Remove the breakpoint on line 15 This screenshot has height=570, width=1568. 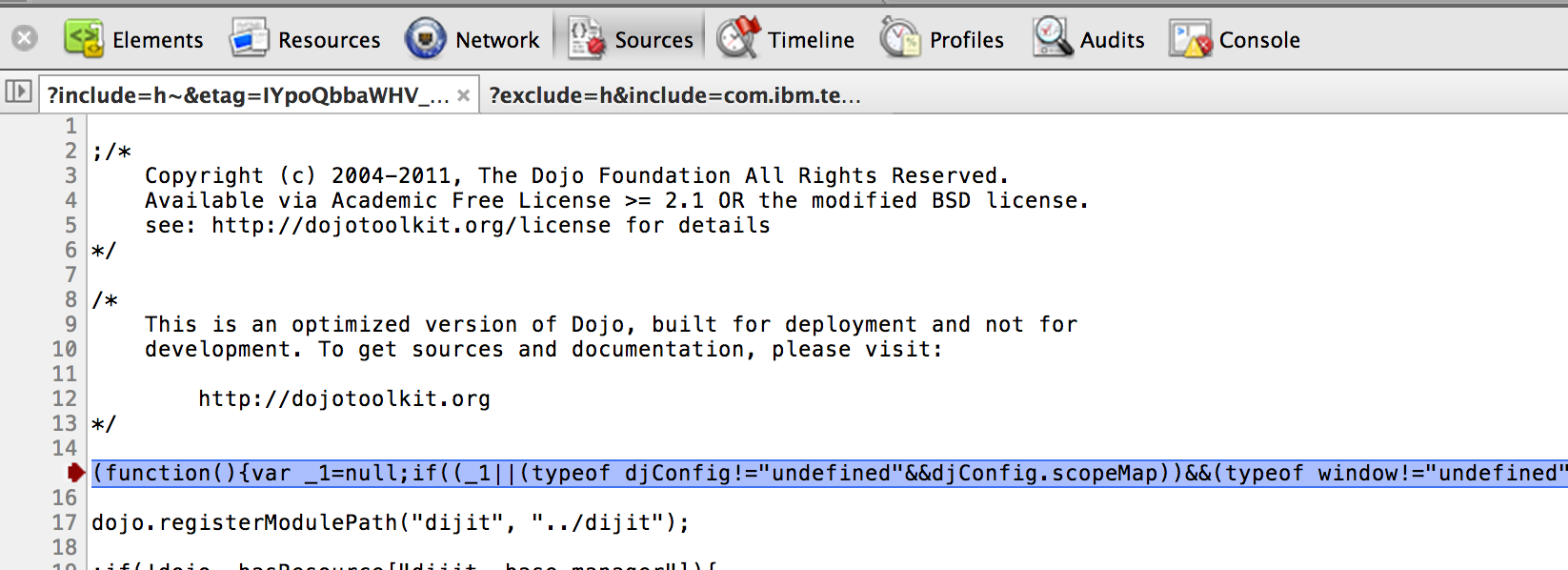point(72,473)
